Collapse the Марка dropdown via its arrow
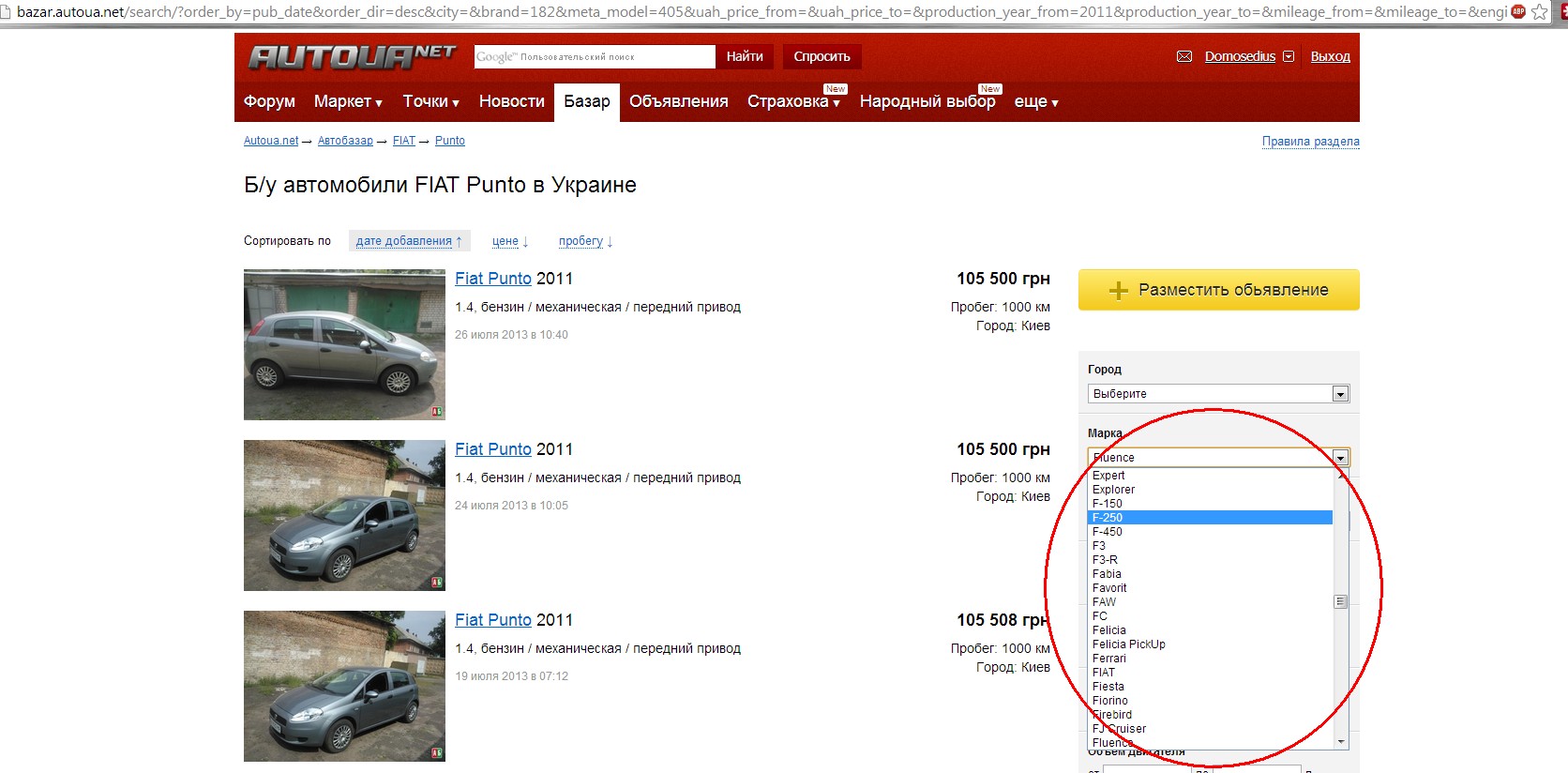 click(x=1340, y=458)
